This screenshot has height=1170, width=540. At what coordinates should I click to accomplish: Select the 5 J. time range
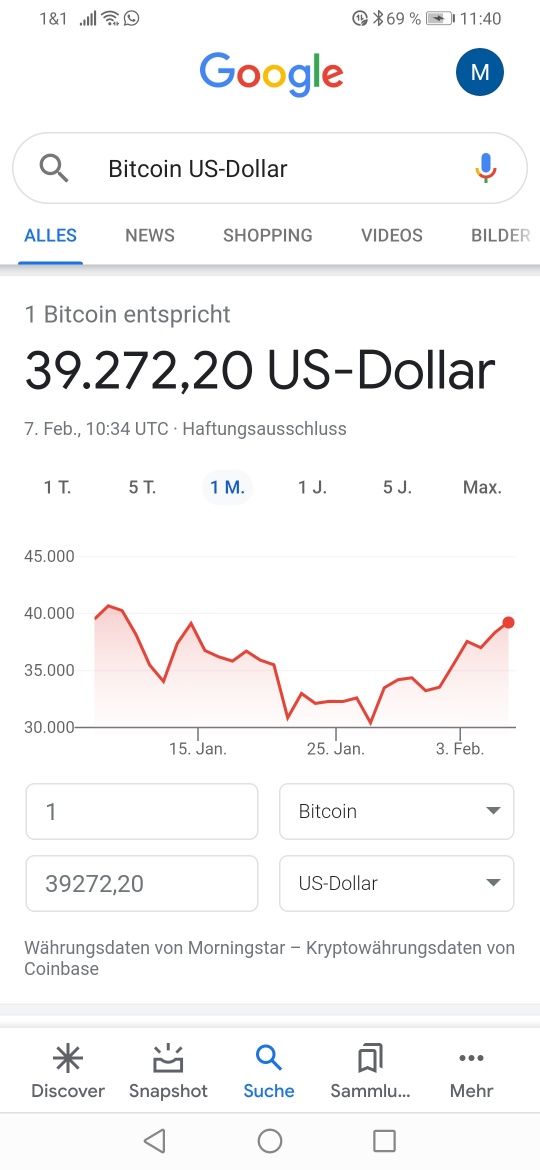(398, 488)
